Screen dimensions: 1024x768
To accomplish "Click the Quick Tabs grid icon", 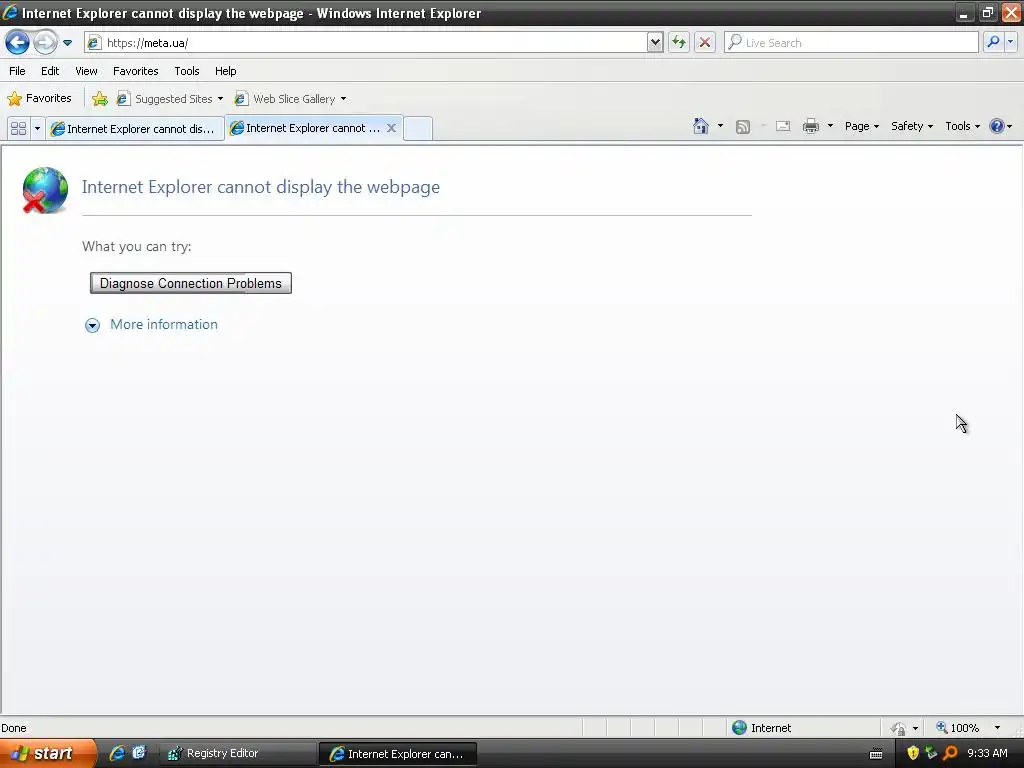I will [18, 129].
